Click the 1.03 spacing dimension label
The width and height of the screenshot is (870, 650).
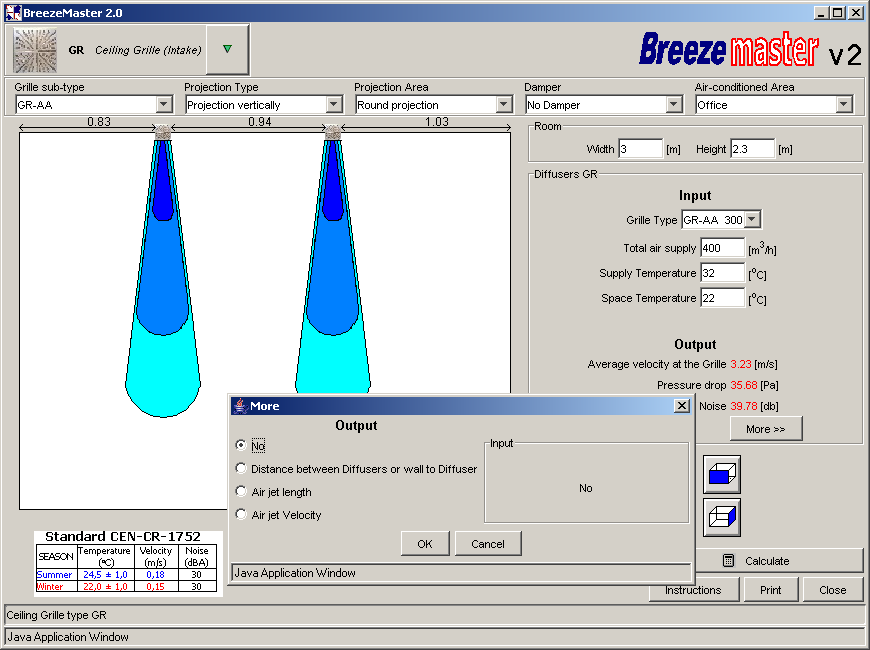click(x=437, y=122)
